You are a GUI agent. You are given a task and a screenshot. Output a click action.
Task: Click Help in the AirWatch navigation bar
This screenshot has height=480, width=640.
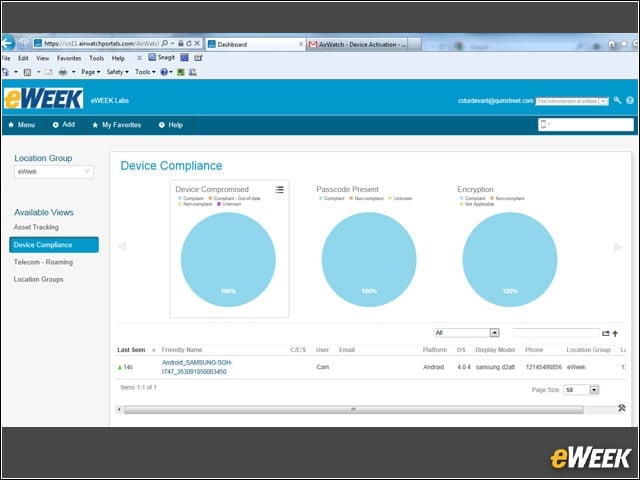click(x=171, y=125)
